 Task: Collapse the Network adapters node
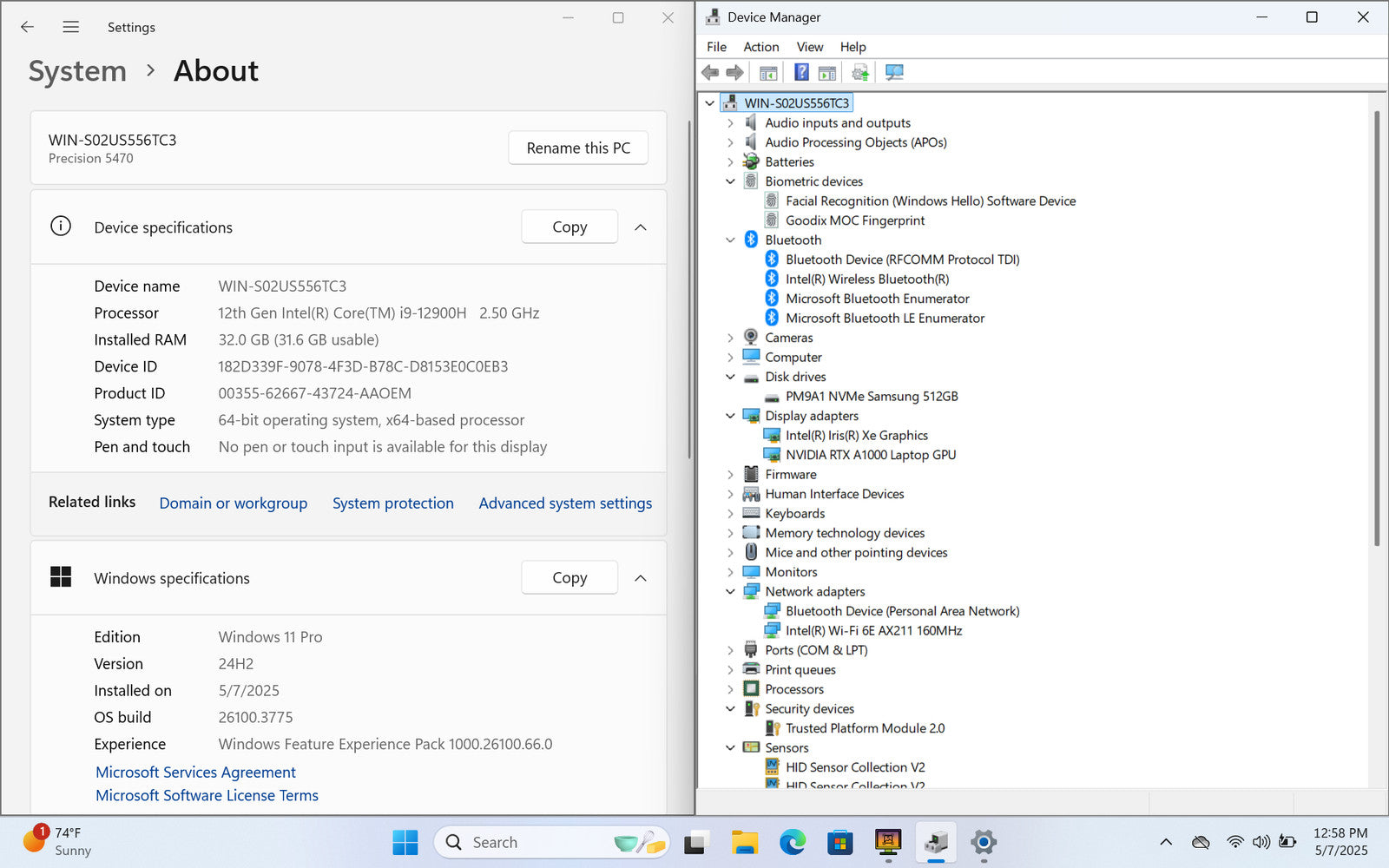[730, 592]
